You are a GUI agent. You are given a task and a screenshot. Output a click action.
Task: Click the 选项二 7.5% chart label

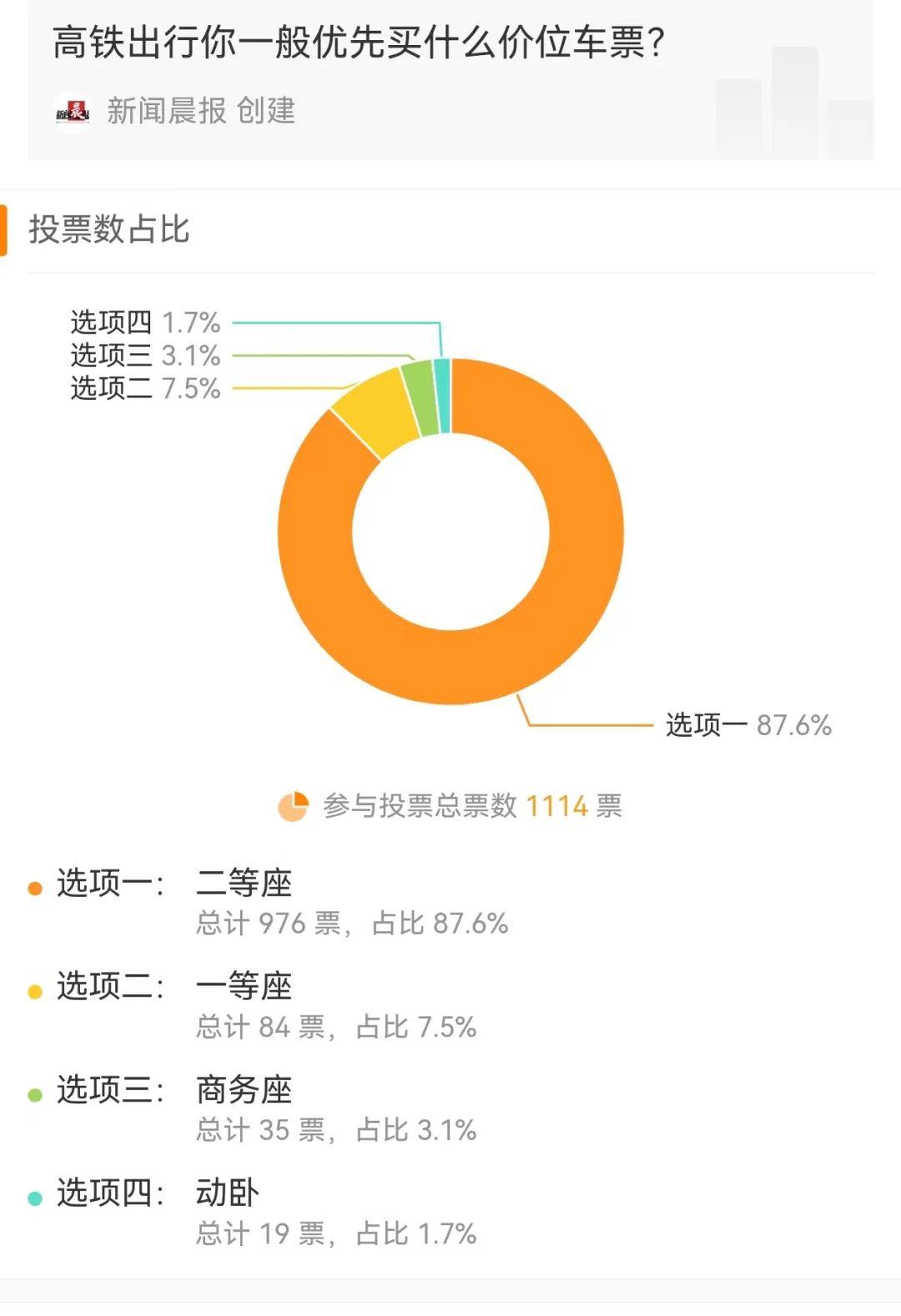145,389
